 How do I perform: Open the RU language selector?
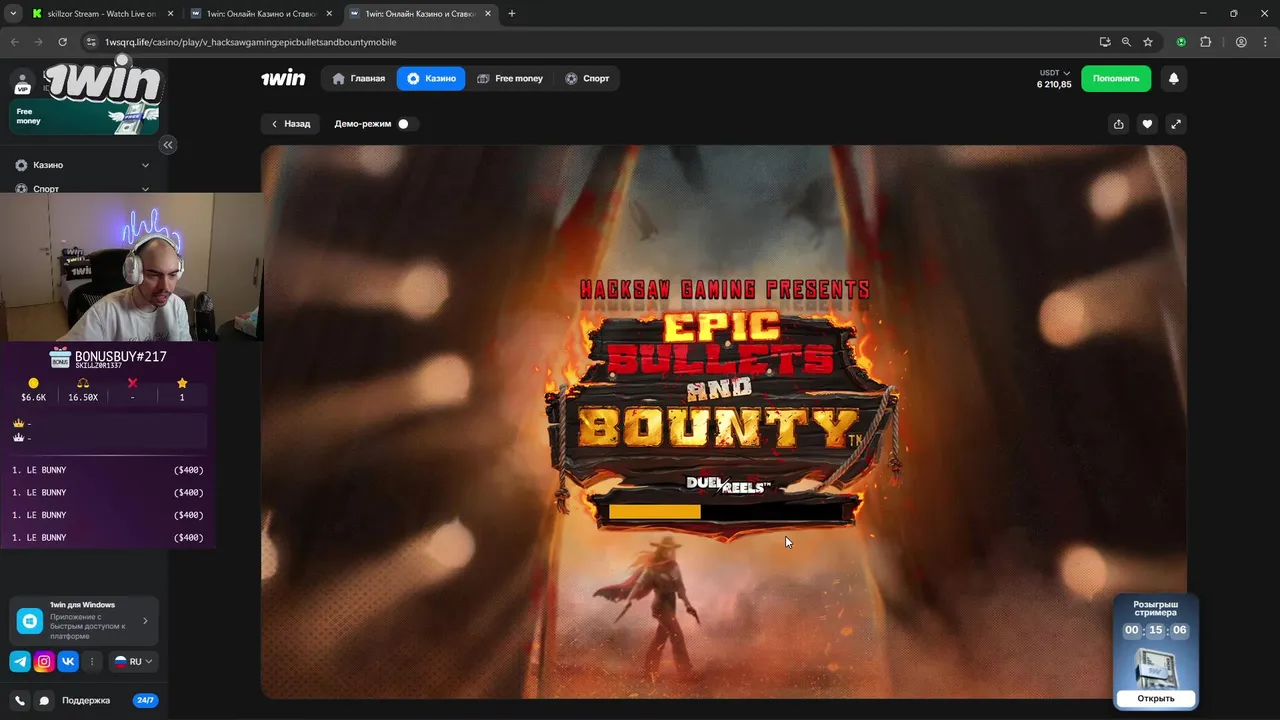134,661
